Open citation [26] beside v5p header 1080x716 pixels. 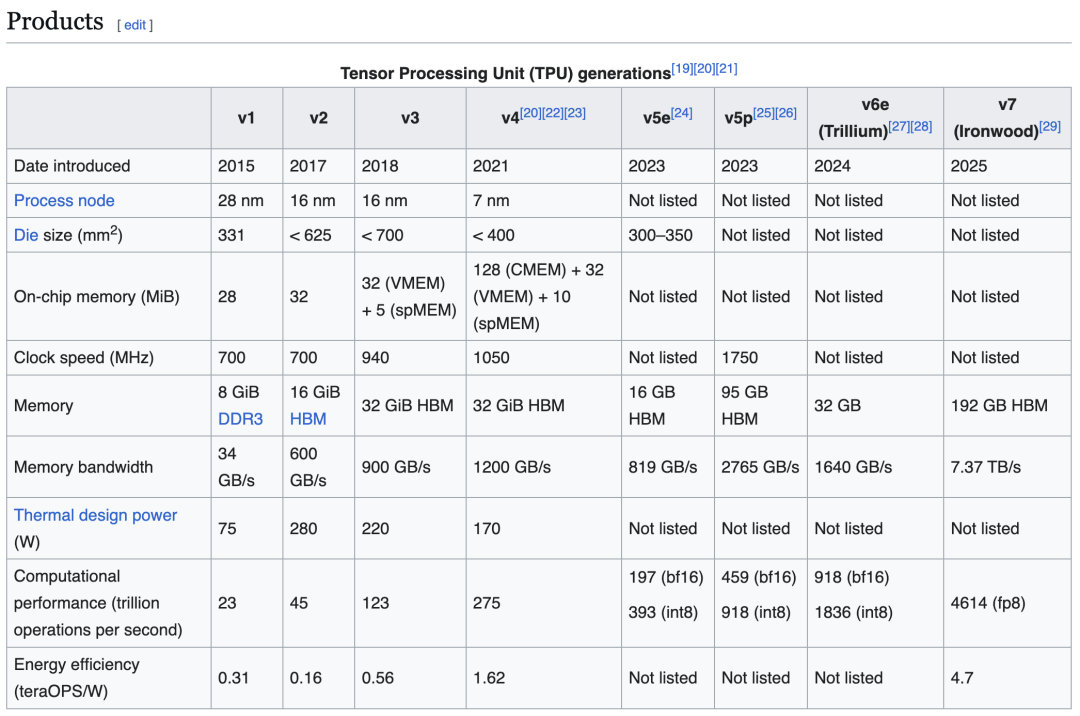(x=786, y=113)
